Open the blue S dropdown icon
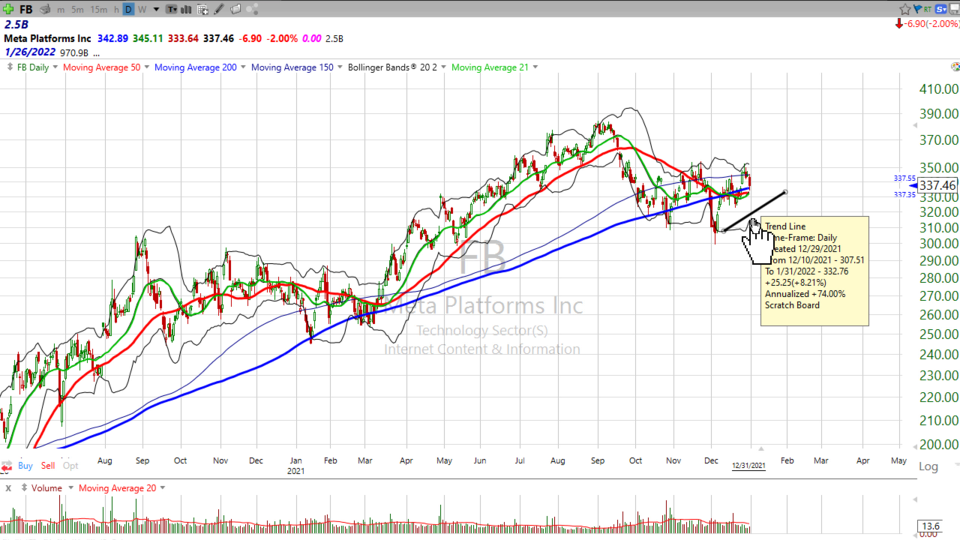Screen dimensions: 960x540 pyautogui.click(x=942, y=9)
